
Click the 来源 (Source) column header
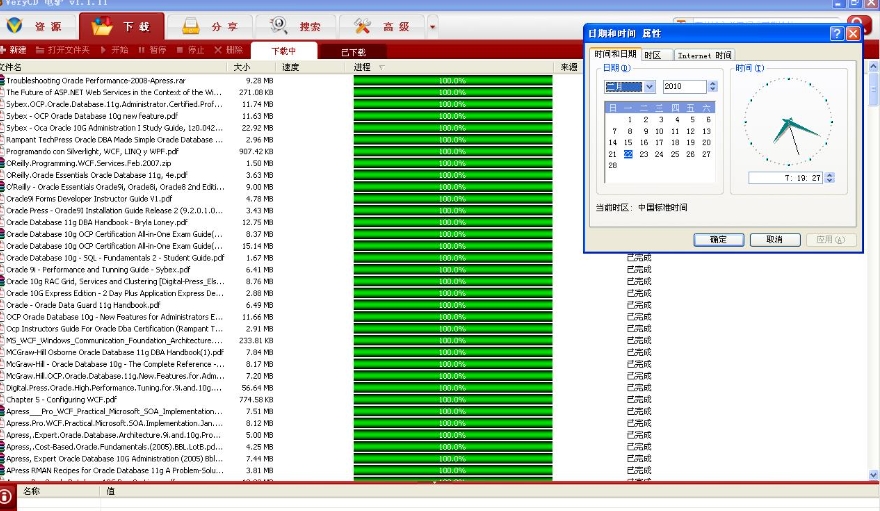point(569,67)
